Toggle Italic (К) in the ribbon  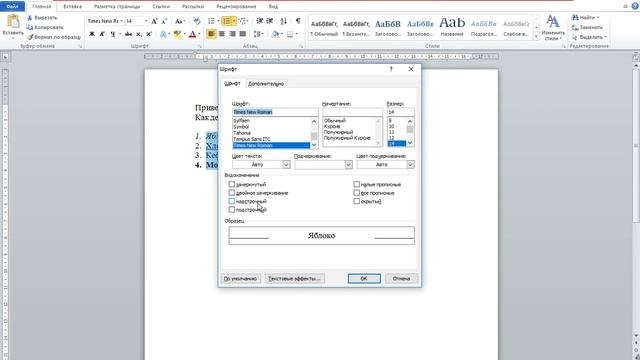pos(102,34)
